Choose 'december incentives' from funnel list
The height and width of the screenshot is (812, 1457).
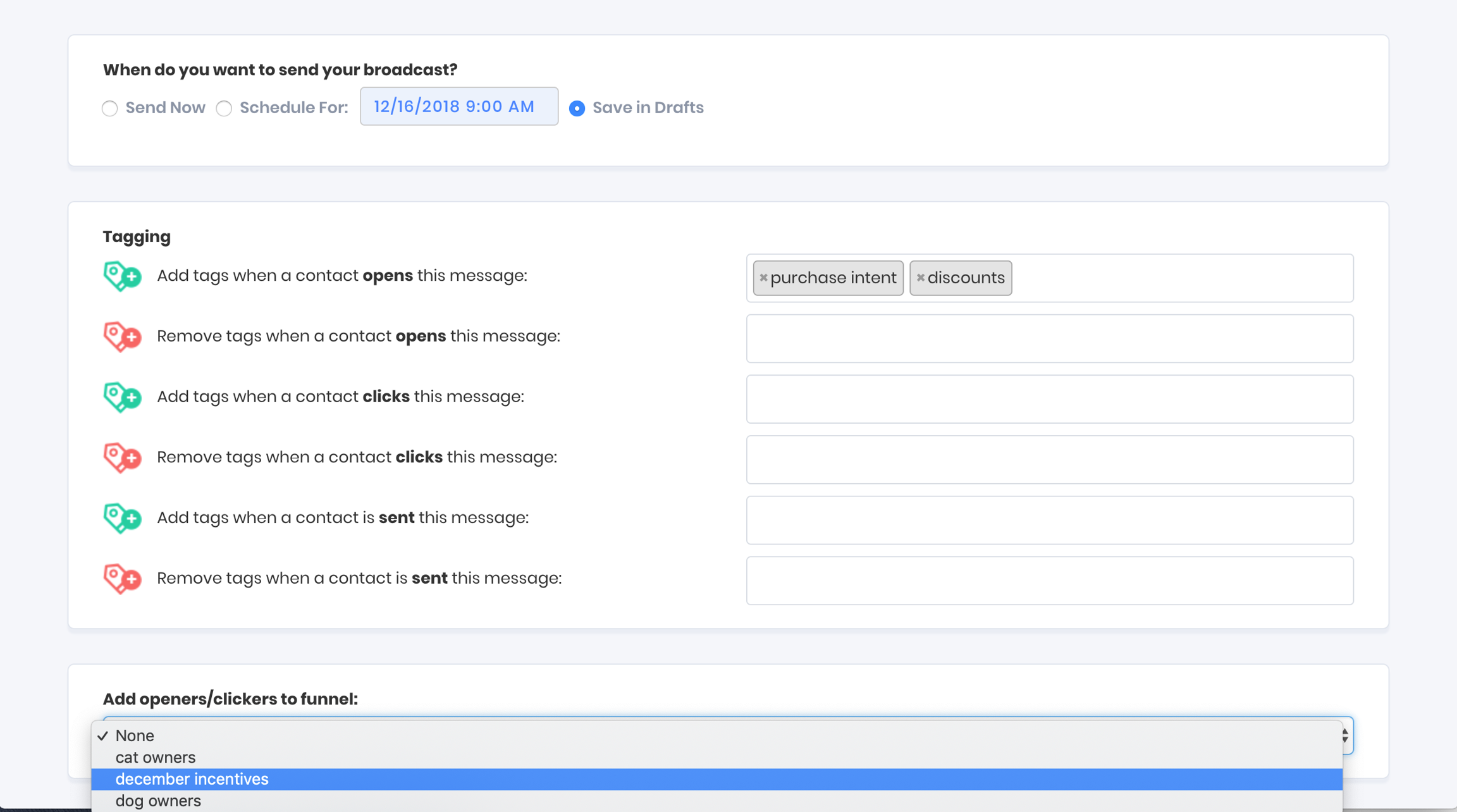tap(192, 779)
